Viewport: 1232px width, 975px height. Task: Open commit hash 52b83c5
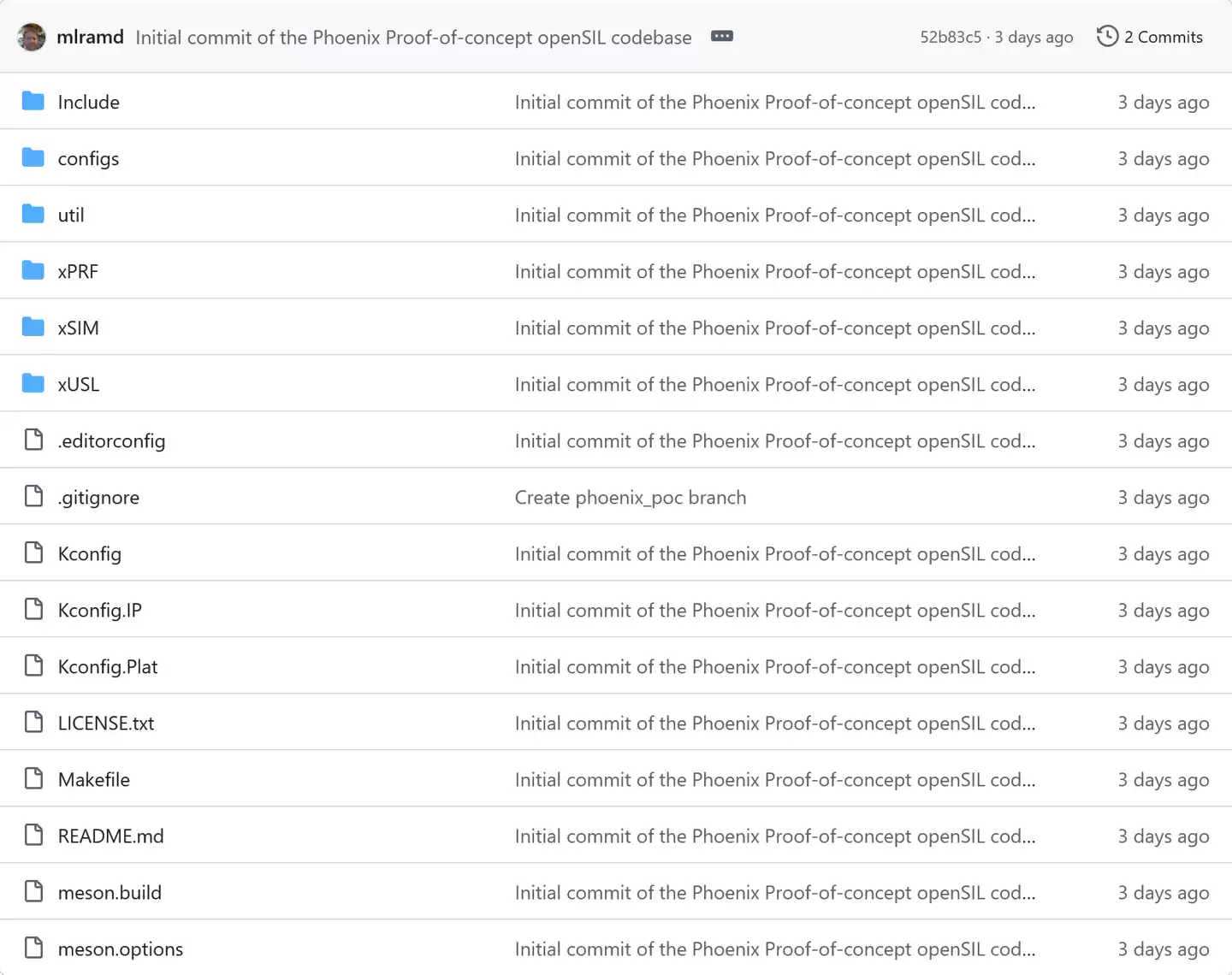coord(950,38)
